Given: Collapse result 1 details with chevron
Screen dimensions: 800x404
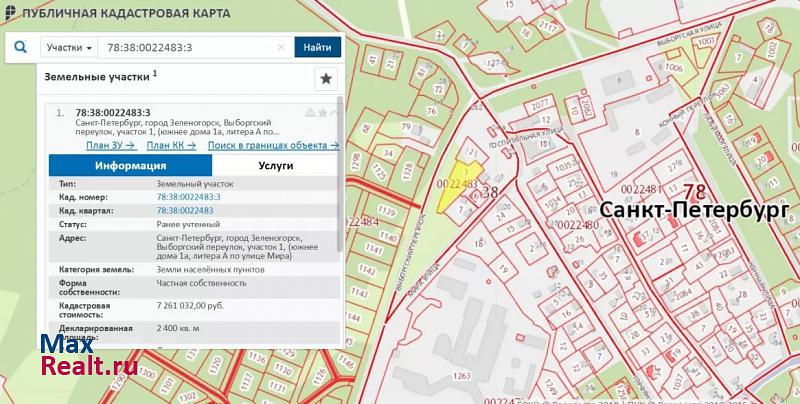Looking at the screenshot, I should coord(334,112).
